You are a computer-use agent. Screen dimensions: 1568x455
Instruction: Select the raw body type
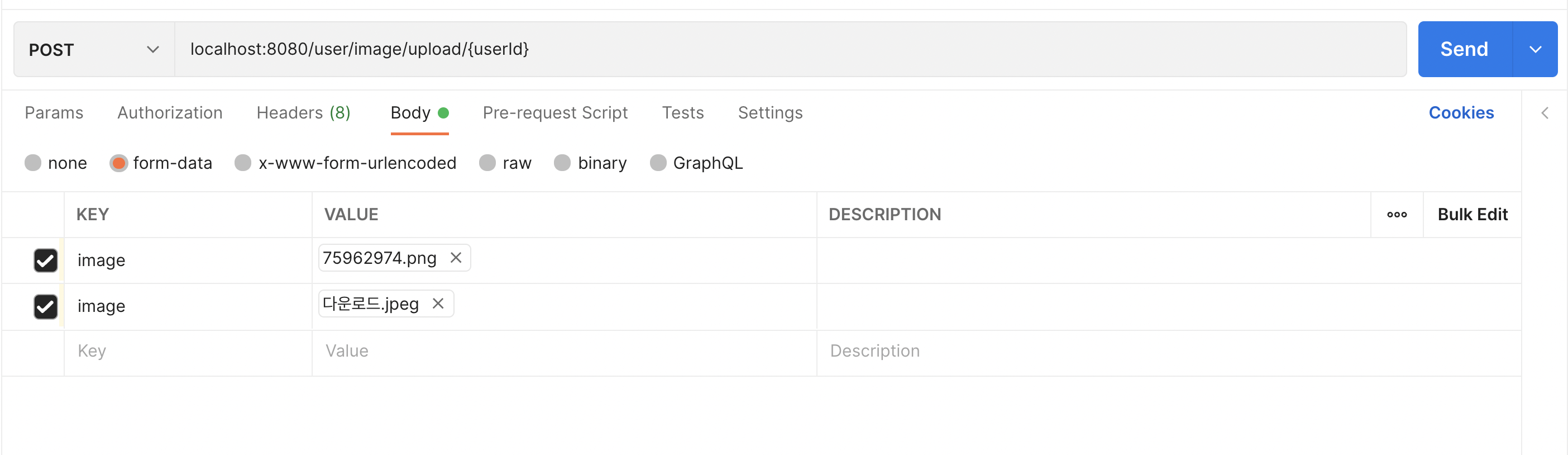point(487,163)
